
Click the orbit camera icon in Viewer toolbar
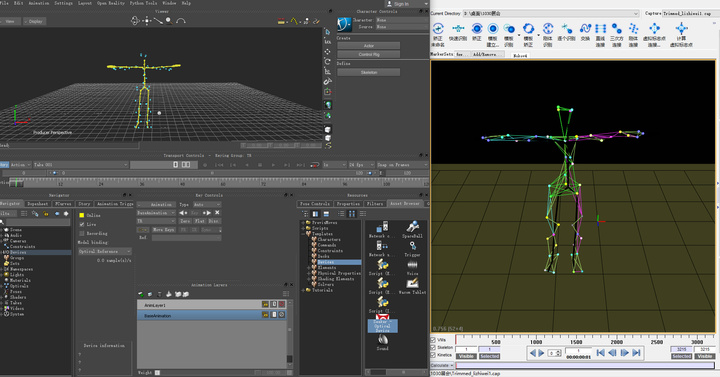135,21
